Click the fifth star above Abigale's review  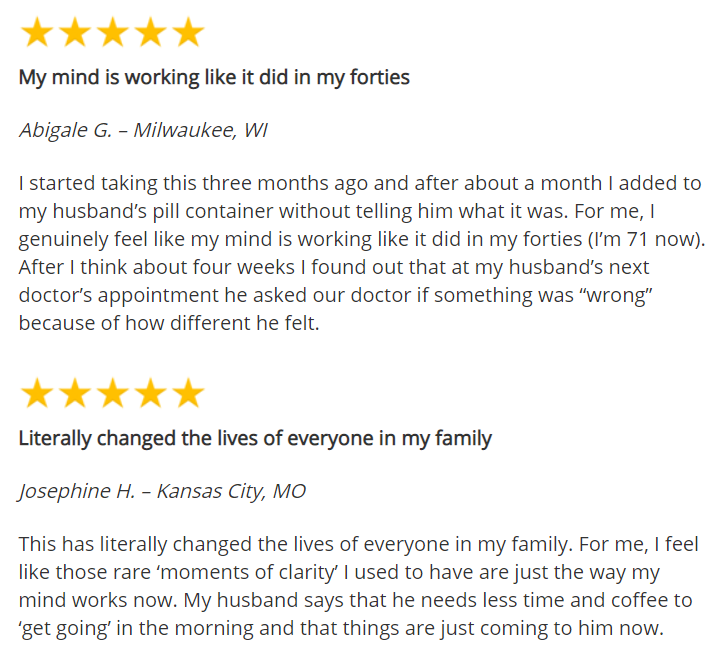click(x=187, y=34)
